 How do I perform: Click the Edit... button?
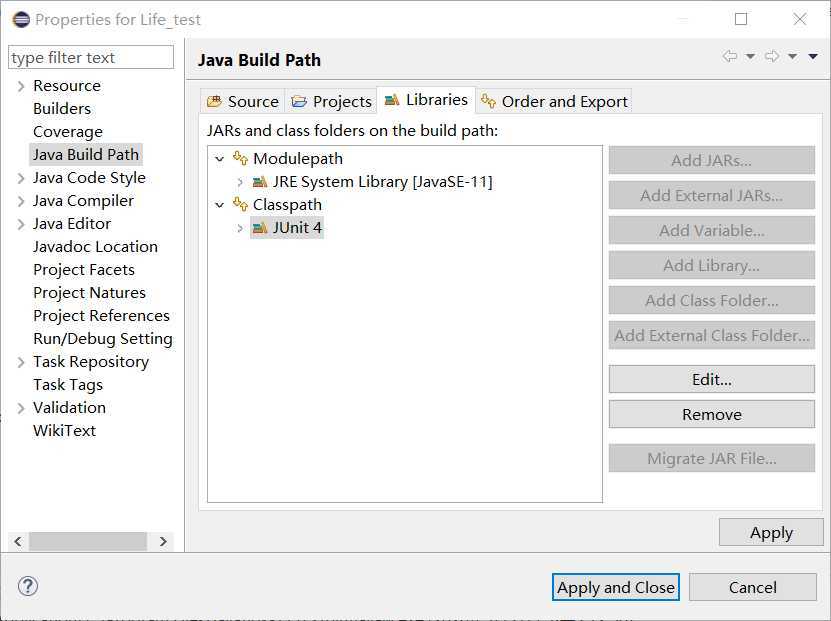tap(711, 380)
